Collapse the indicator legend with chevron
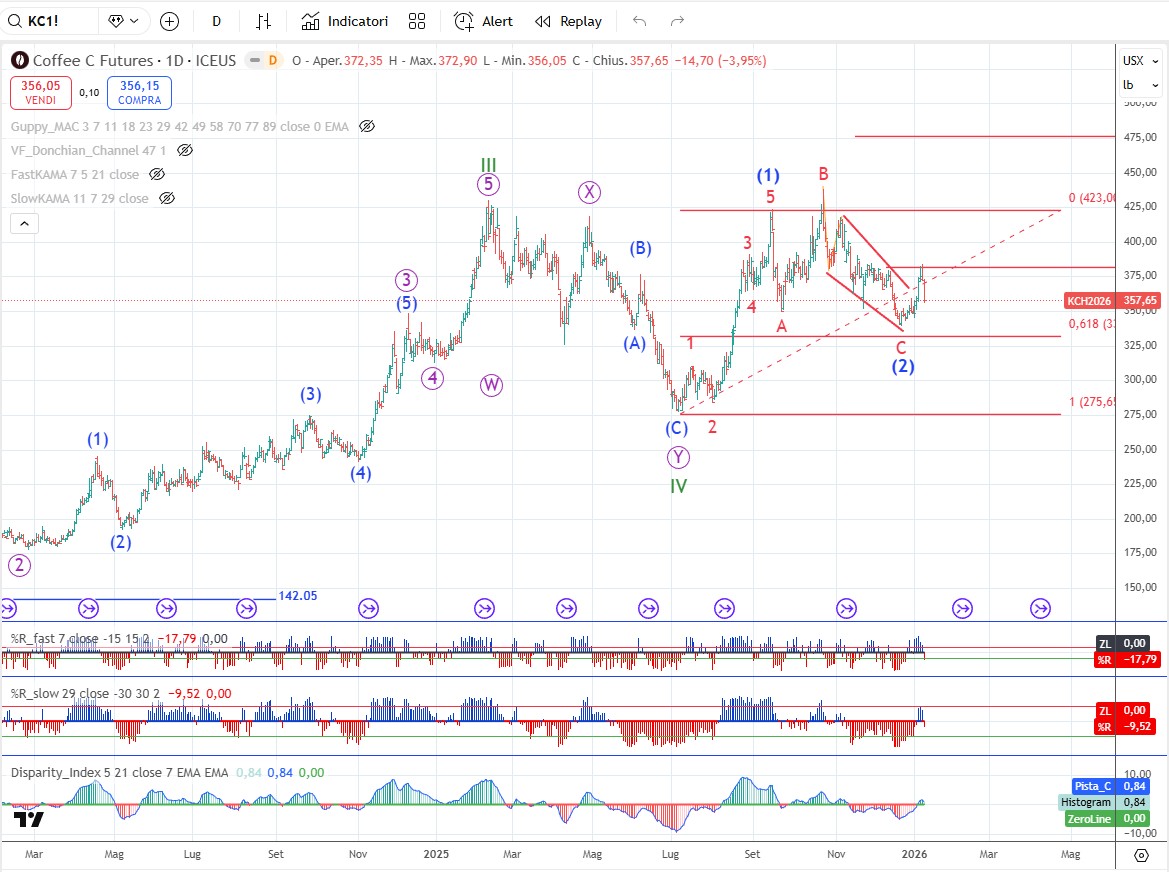The width and height of the screenshot is (1169, 872). (x=25, y=223)
